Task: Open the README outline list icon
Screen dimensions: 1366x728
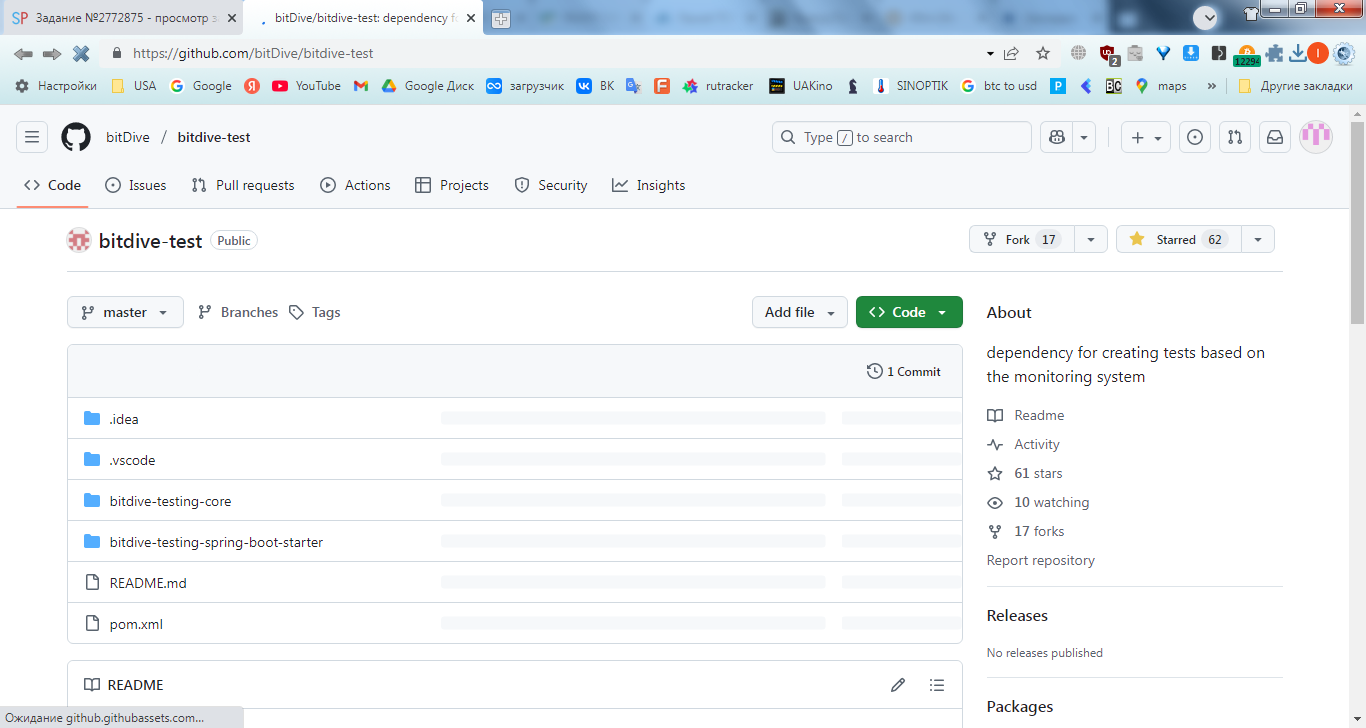Action: click(x=937, y=685)
